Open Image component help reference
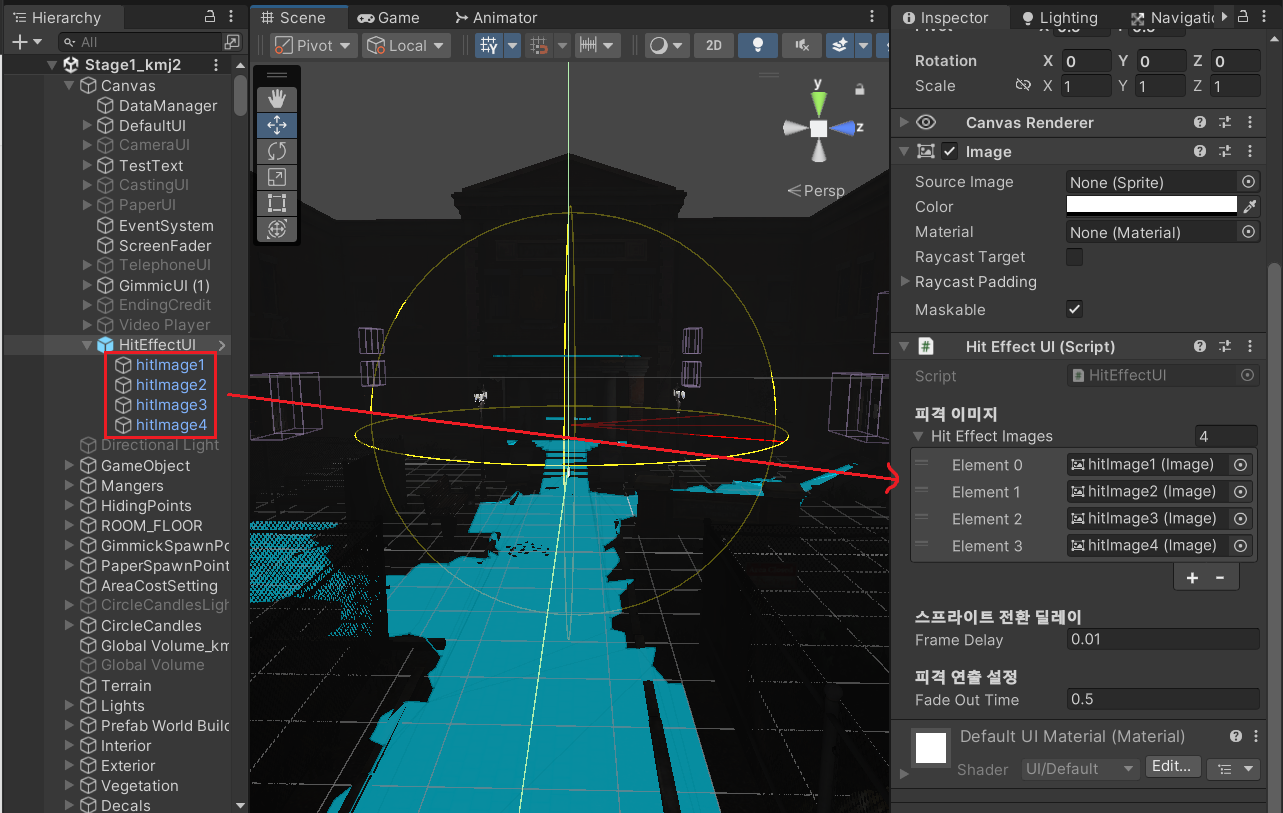The image size is (1283, 813). pyautogui.click(x=1200, y=152)
